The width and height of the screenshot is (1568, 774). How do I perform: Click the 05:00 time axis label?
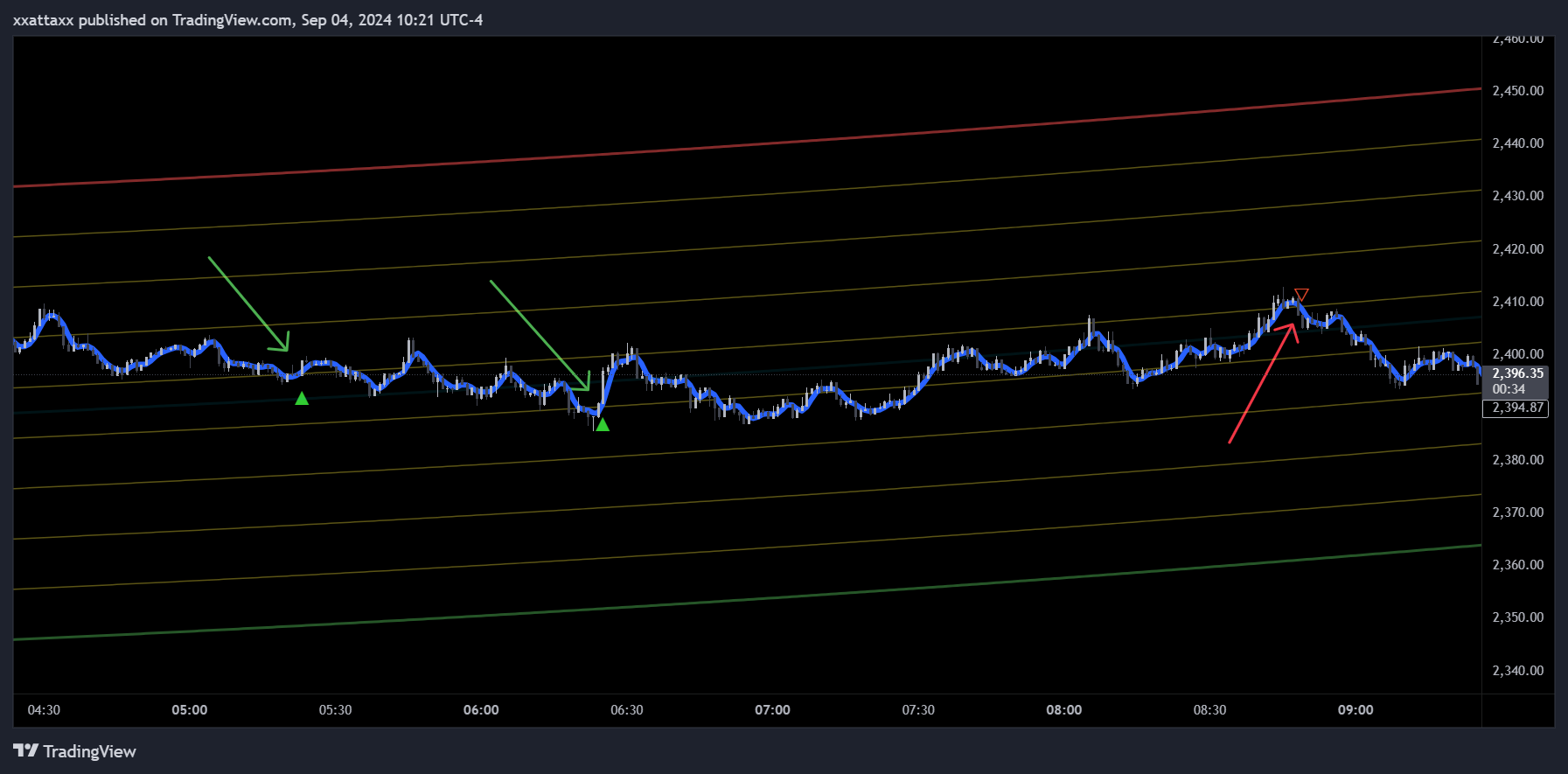[x=190, y=710]
